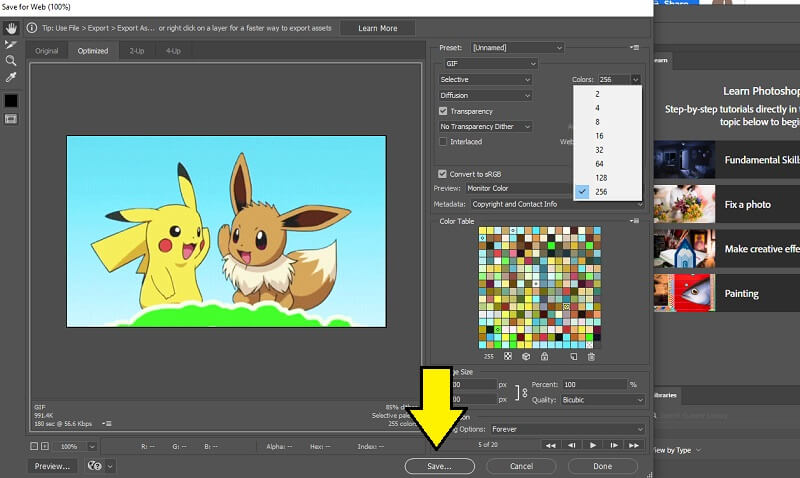800x478 pixels.
Task: Open the Looping Options Forever dropdown
Action: click(x=567, y=429)
